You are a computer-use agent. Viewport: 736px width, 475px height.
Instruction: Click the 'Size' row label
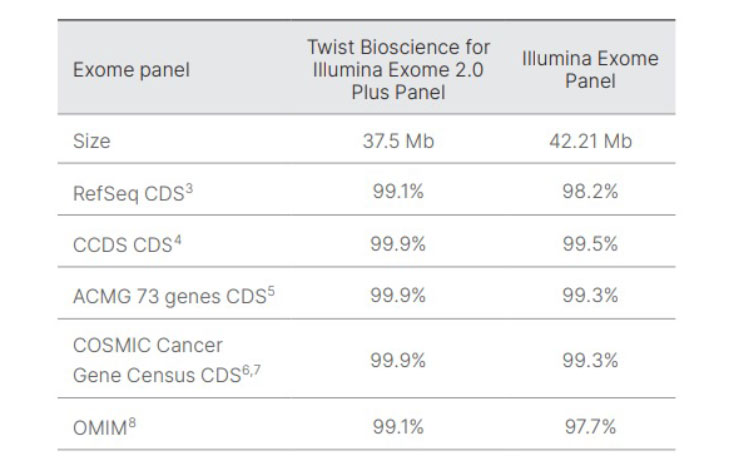[91, 141]
